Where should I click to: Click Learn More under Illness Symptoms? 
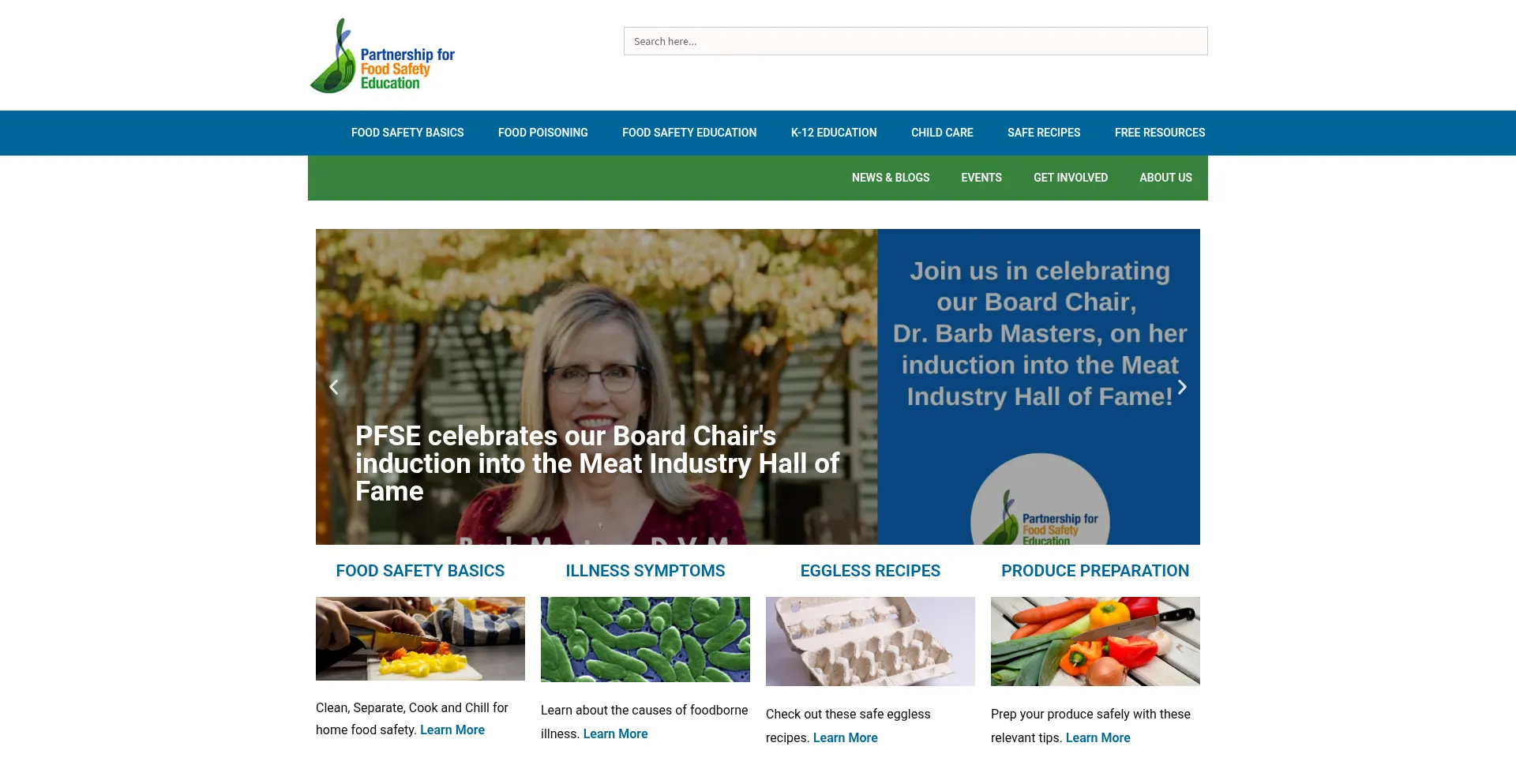(615, 733)
